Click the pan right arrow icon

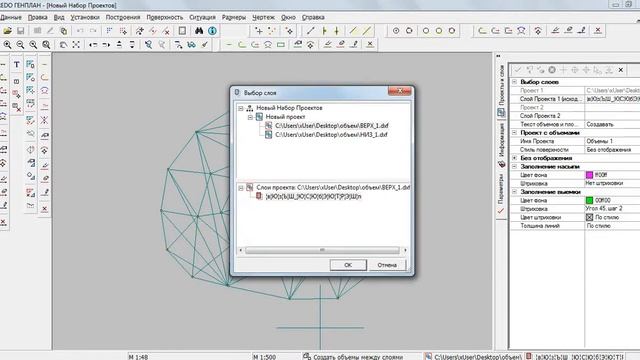pyautogui.click(x=106, y=44)
